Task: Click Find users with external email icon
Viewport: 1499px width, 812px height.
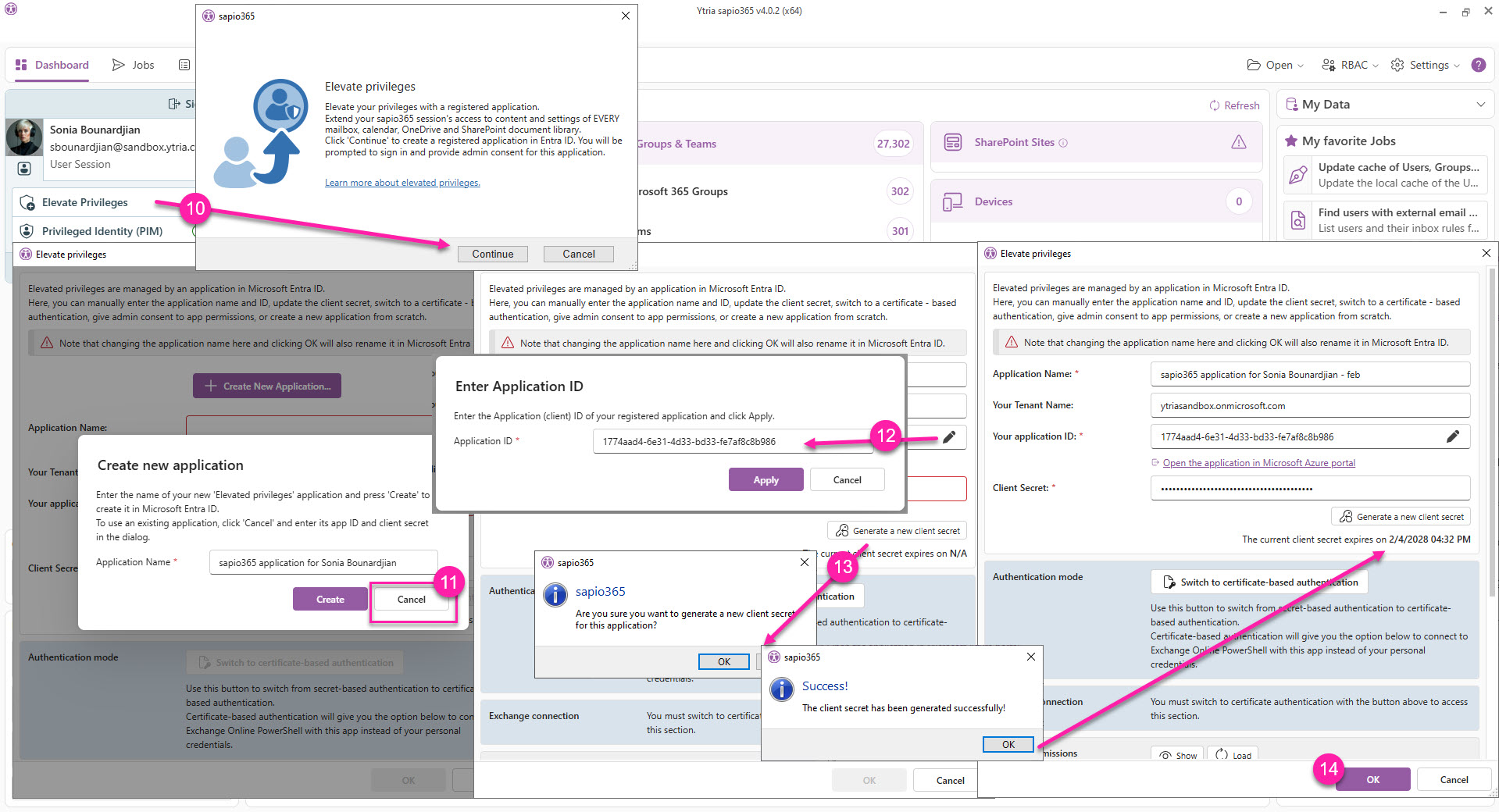Action: 1298,220
